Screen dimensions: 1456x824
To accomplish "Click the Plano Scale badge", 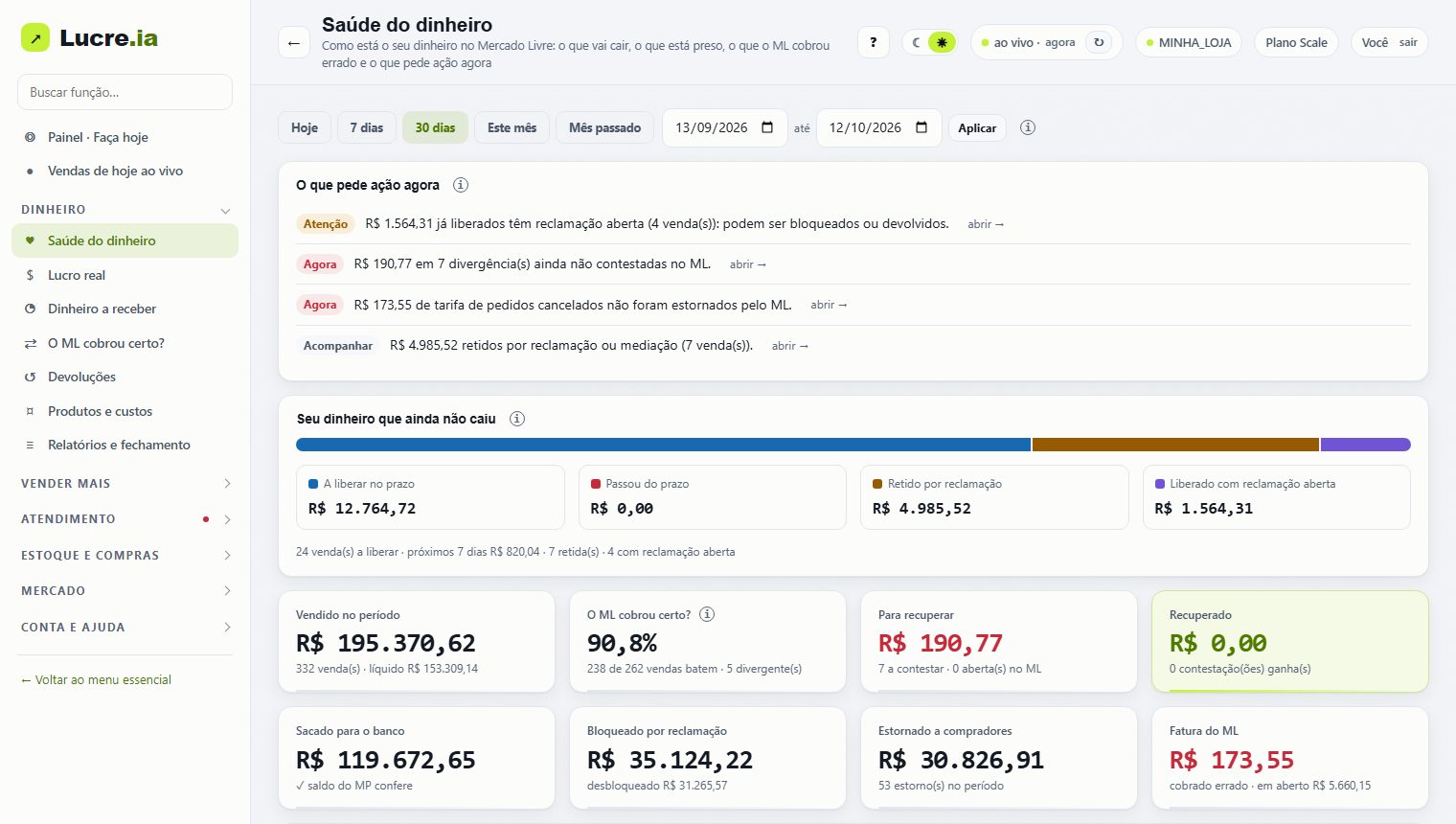I will [x=1296, y=42].
